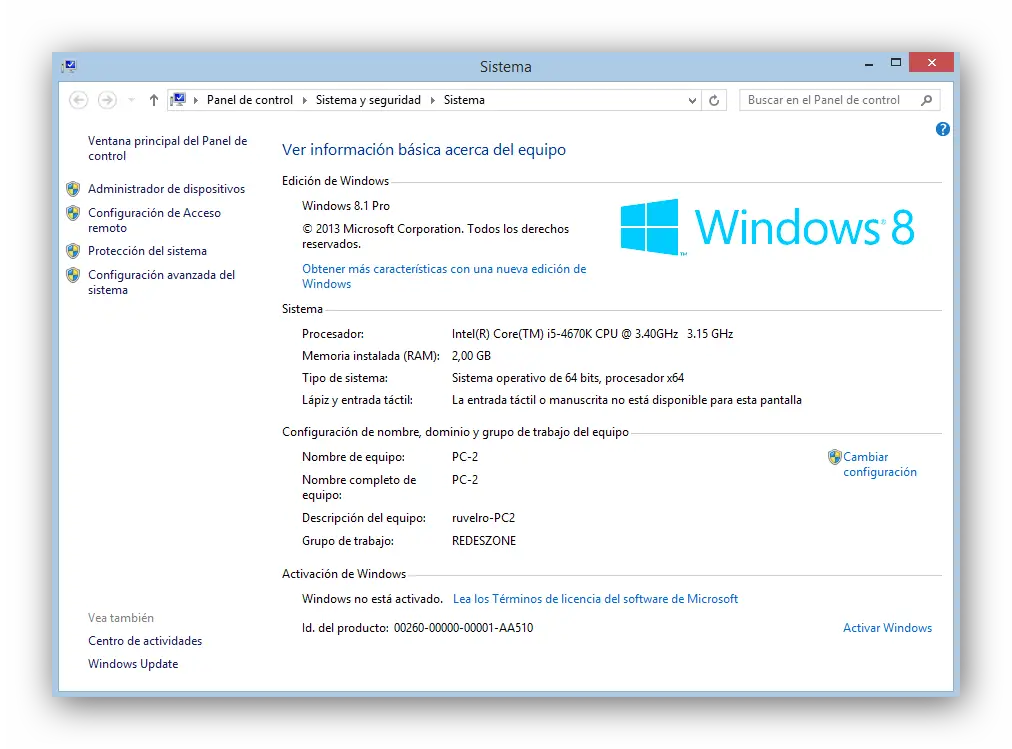Open Configuración avanzada del sistema
The width and height of the screenshot is (1012, 749).
161,282
